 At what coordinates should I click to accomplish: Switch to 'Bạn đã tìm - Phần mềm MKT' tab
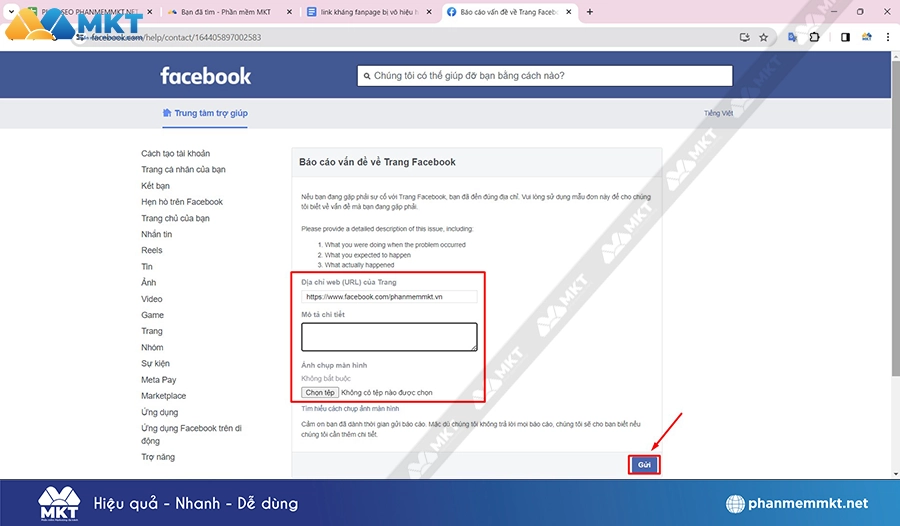tap(224, 11)
